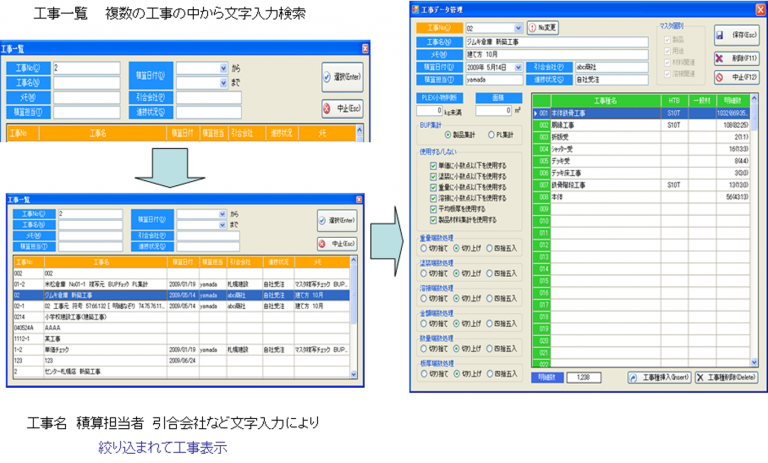Click the orange 工事No label in 工事データ管理
This screenshot has width=768, height=463.
439,28
